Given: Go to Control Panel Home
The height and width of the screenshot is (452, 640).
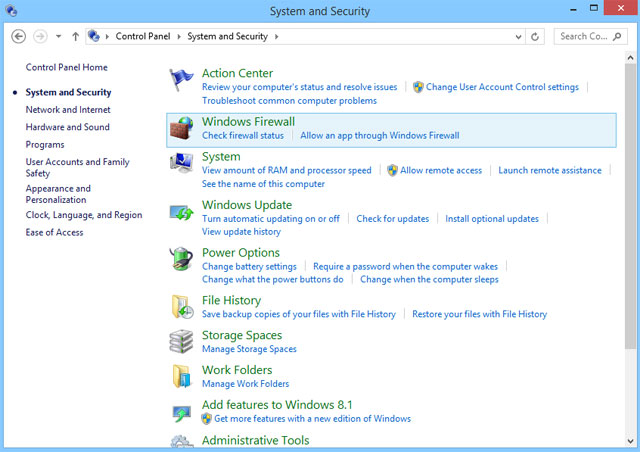Looking at the screenshot, I should coord(67,67).
